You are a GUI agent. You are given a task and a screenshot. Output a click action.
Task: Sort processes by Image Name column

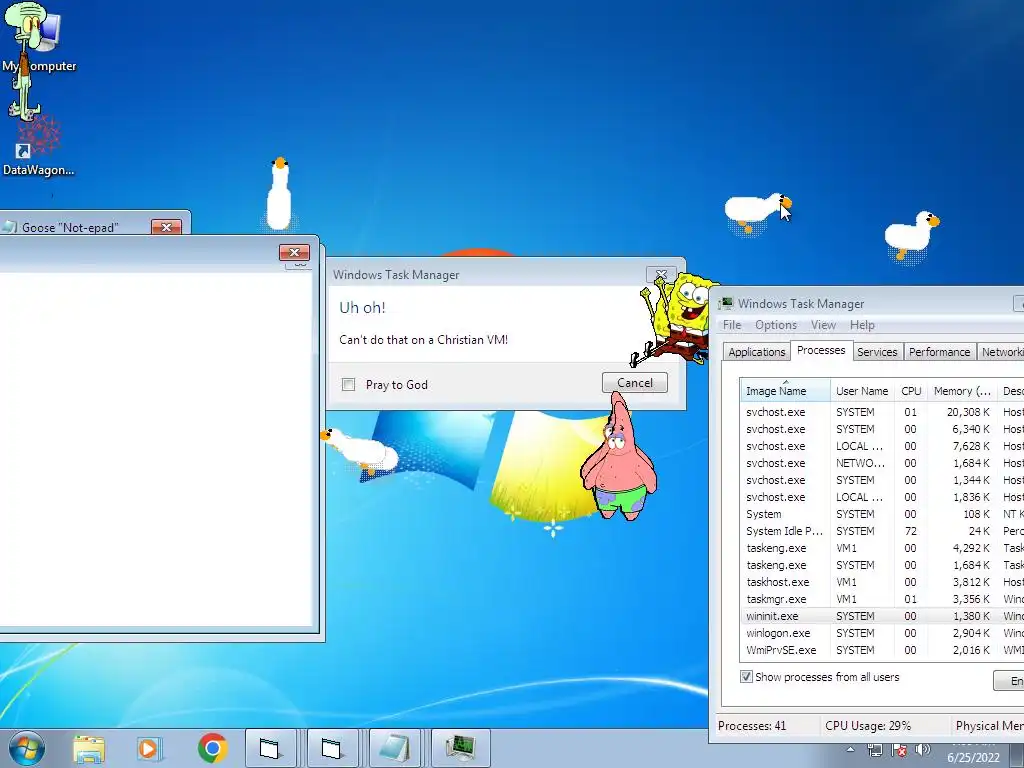[x=785, y=391]
